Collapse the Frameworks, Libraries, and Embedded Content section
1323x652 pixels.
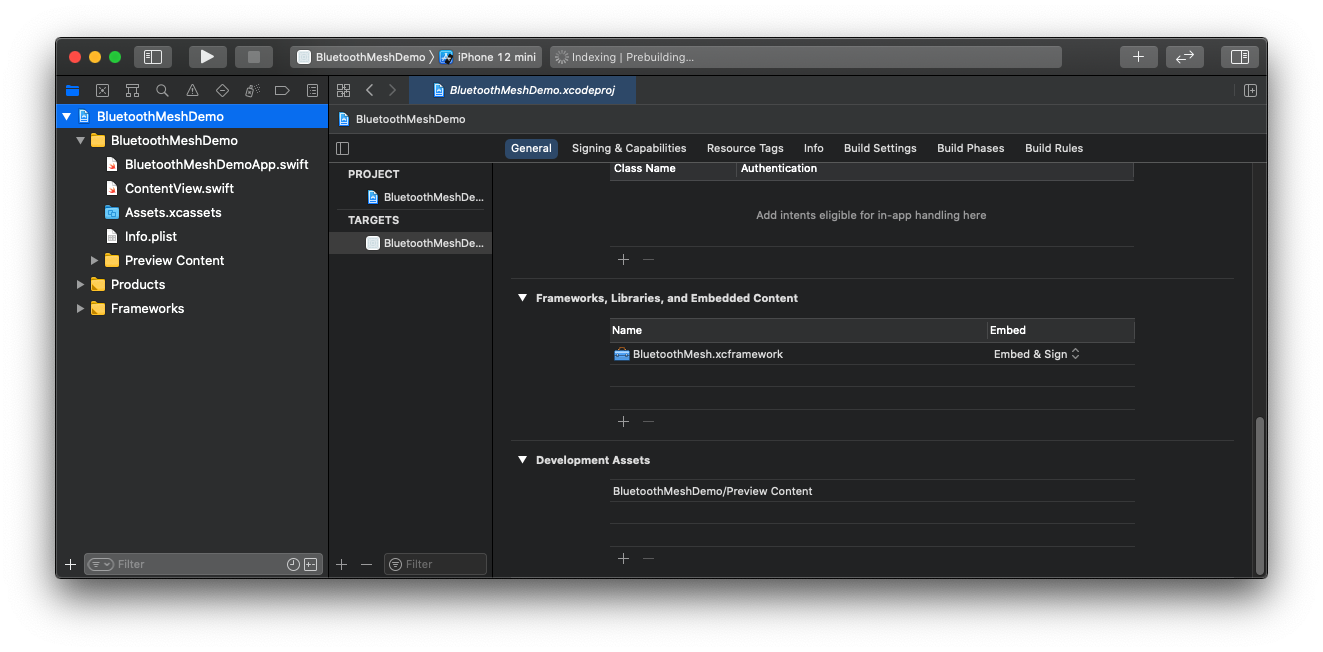point(522,297)
